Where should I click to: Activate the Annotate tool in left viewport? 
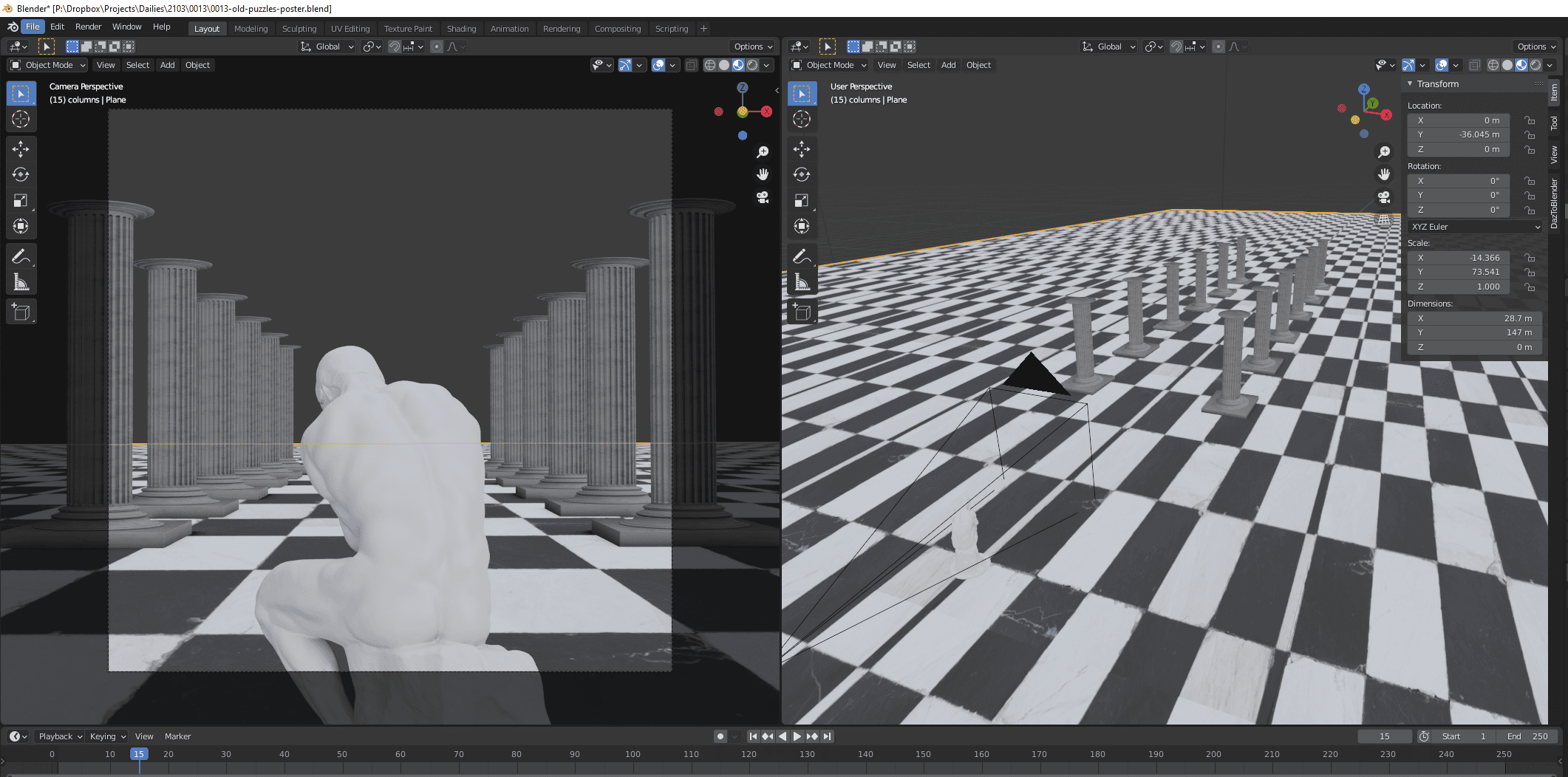click(x=21, y=256)
